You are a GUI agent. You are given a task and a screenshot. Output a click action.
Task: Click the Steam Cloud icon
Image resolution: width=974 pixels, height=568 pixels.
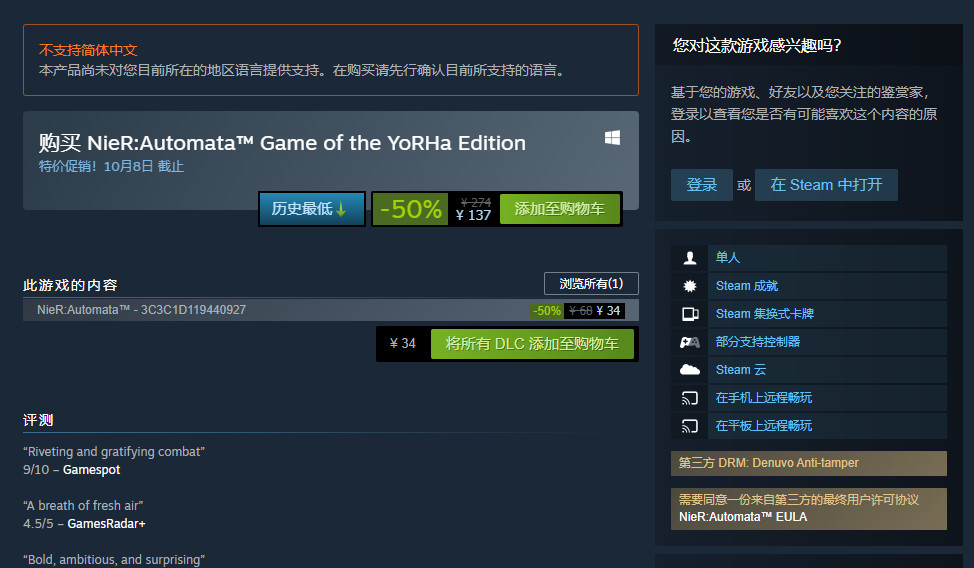point(690,370)
